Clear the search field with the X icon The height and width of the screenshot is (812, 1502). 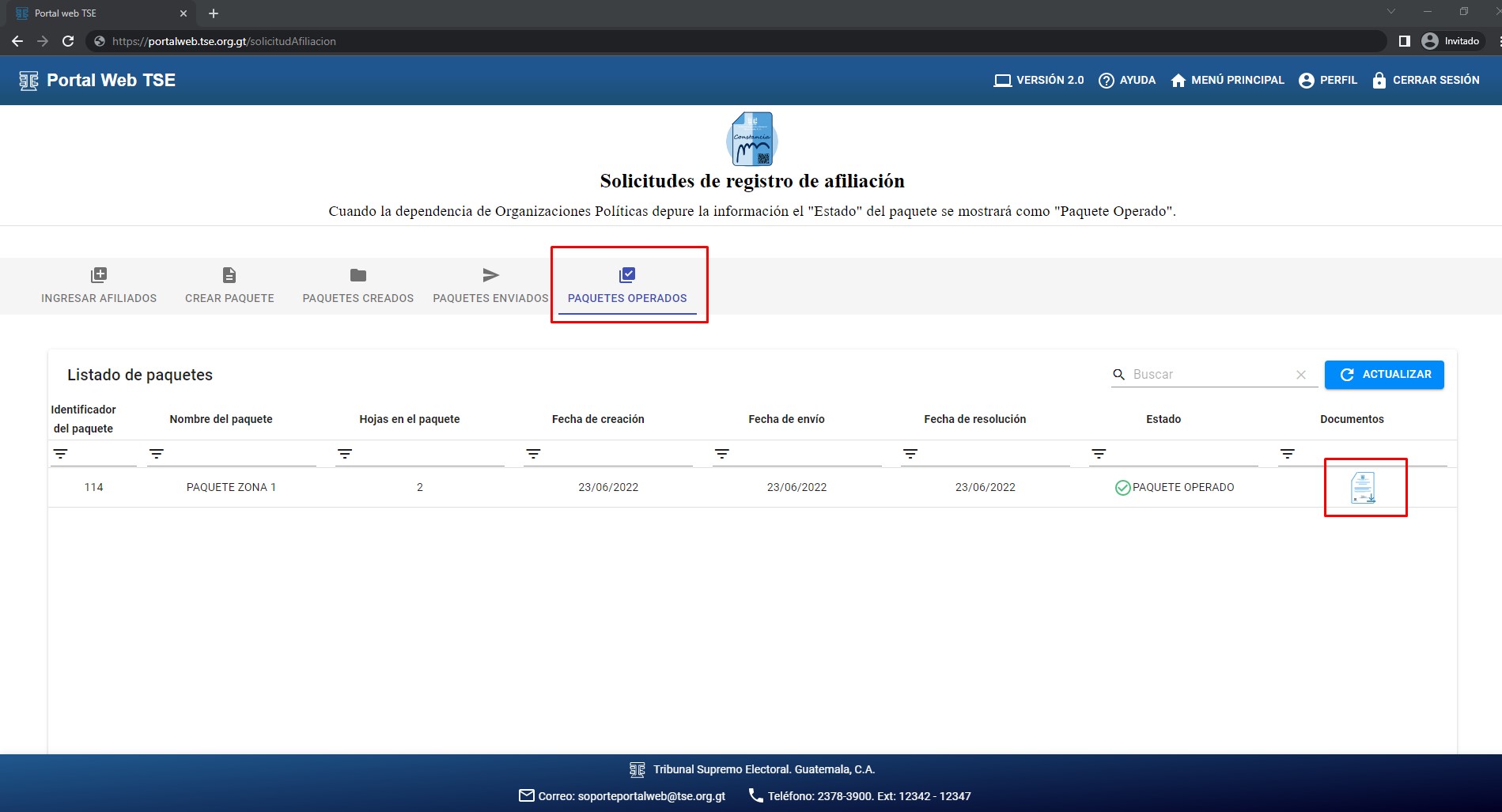[x=1301, y=375]
